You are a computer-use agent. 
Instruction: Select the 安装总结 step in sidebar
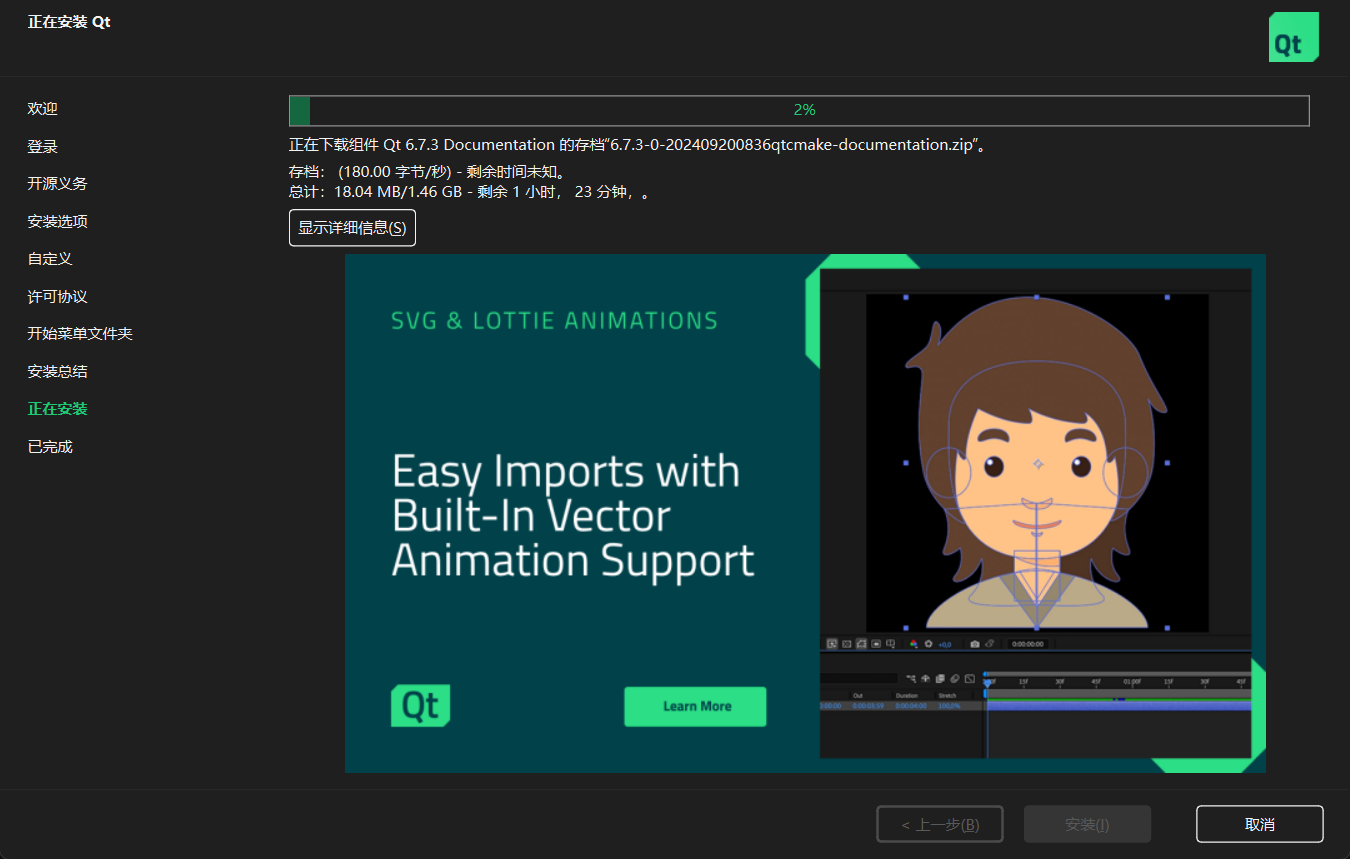tap(57, 372)
